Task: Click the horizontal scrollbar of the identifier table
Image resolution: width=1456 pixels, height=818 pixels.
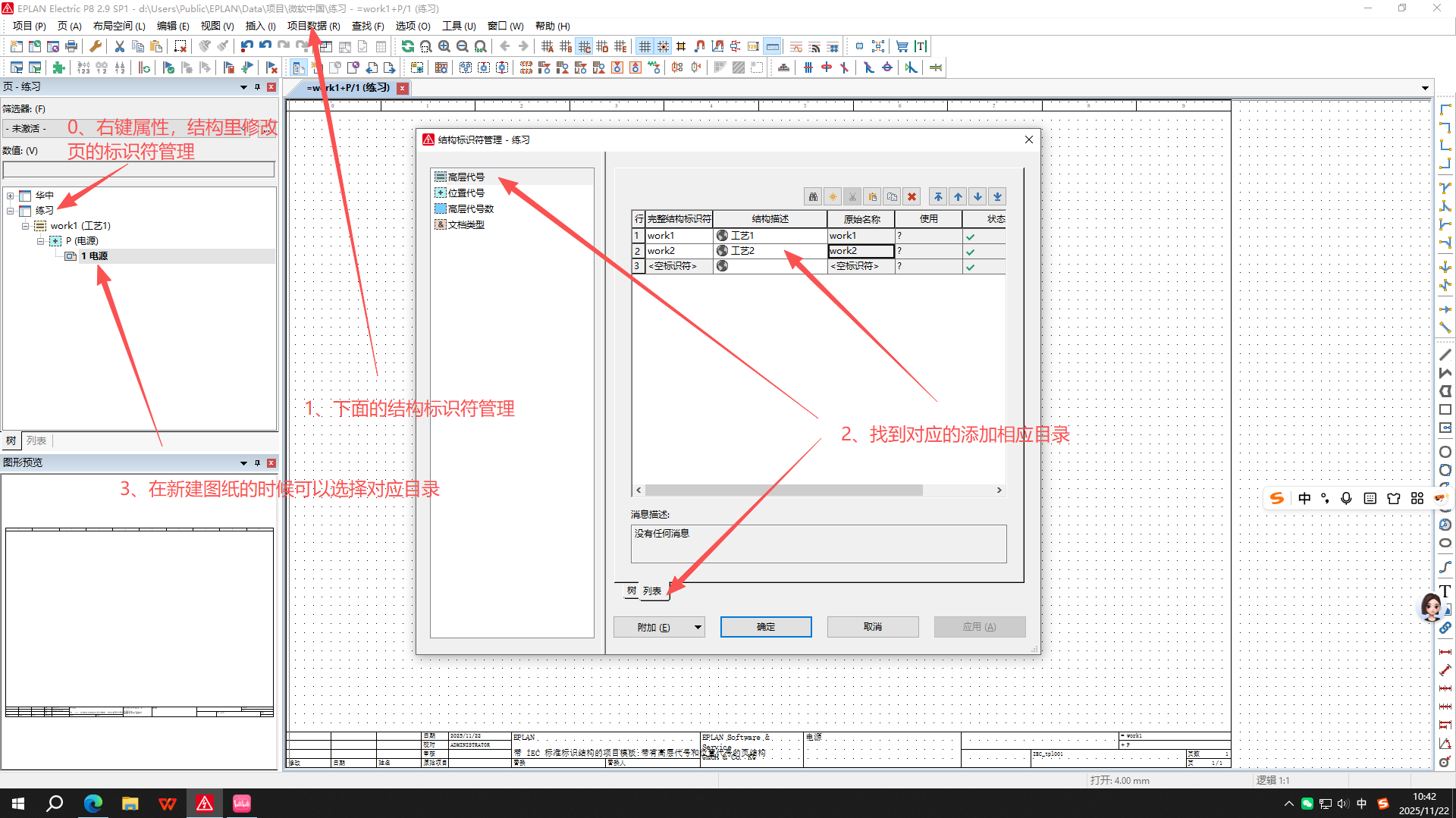Action: 783,490
